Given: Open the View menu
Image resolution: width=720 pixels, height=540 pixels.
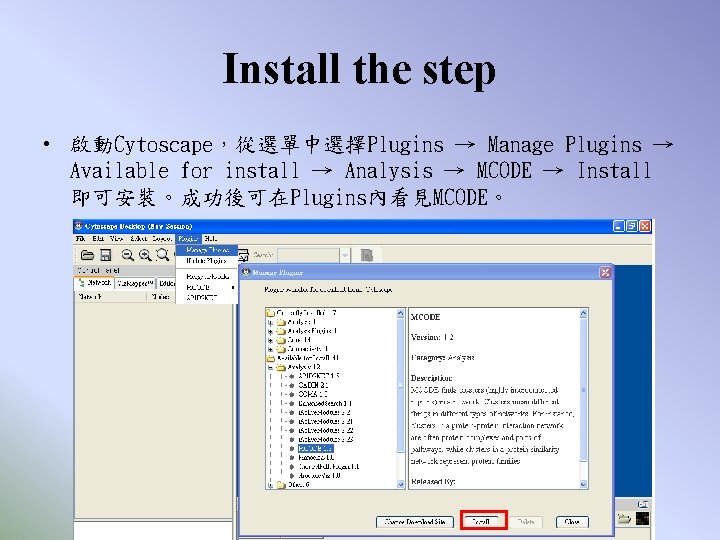Looking at the screenshot, I should [x=116, y=238].
